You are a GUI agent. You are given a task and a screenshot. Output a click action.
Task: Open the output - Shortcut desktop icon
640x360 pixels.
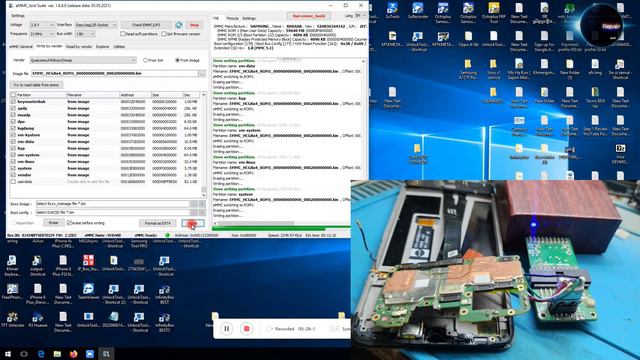(37, 264)
